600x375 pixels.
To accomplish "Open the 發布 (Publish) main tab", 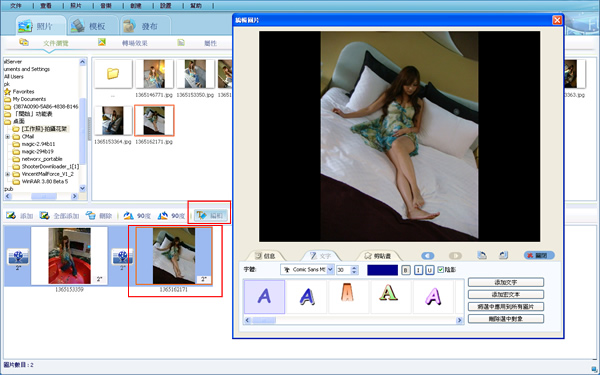I will point(145,26).
